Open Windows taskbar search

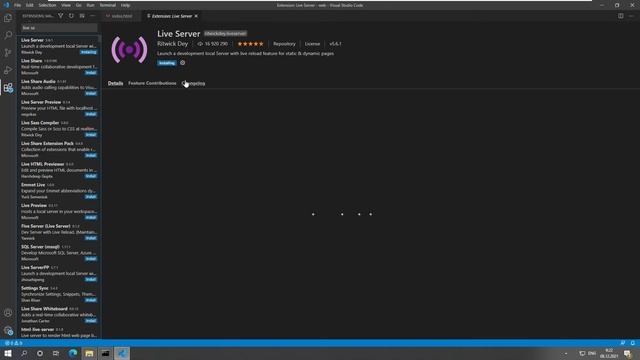(24, 353)
